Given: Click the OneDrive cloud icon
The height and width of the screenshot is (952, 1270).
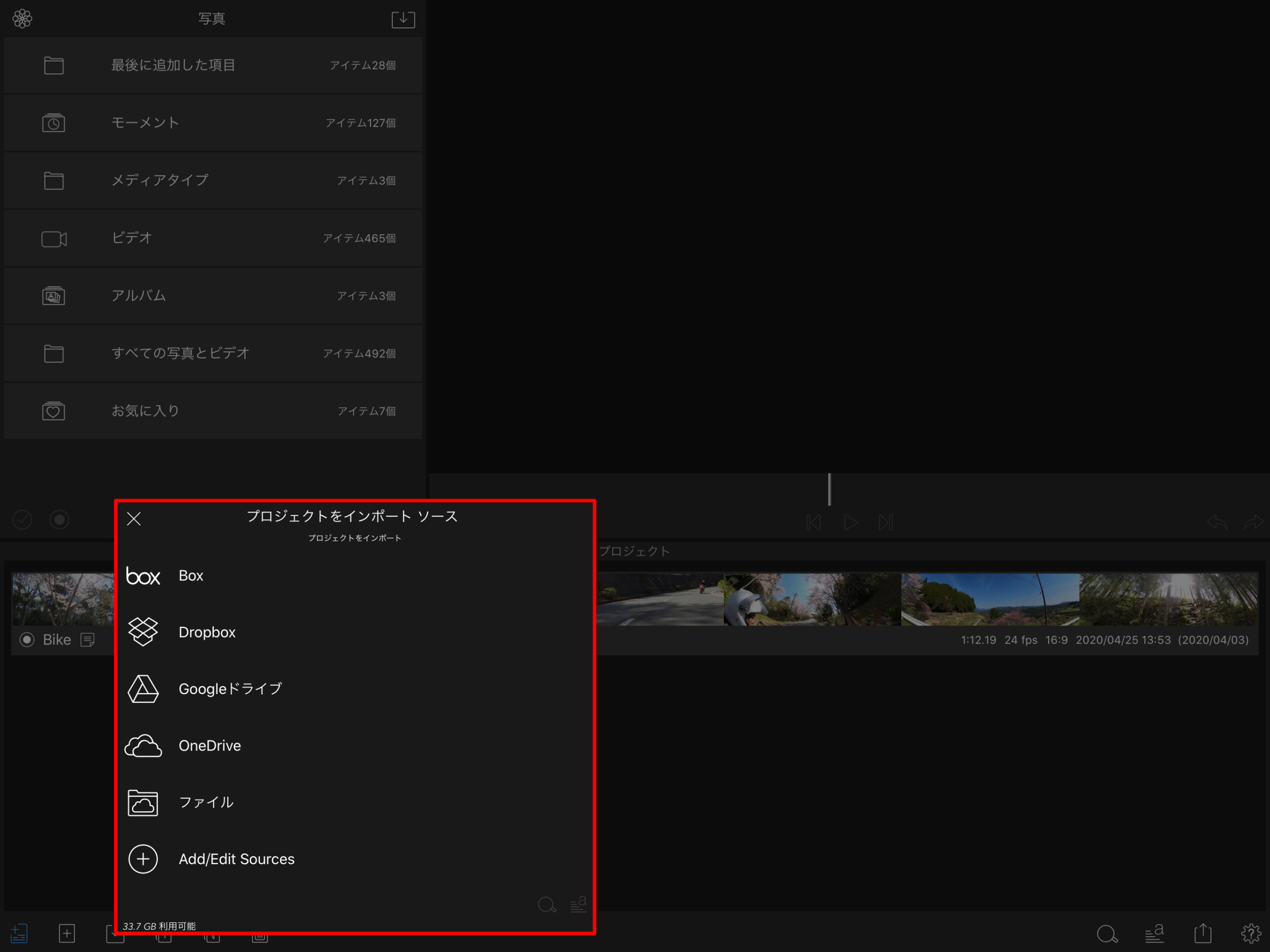Looking at the screenshot, I should point(143,746).
